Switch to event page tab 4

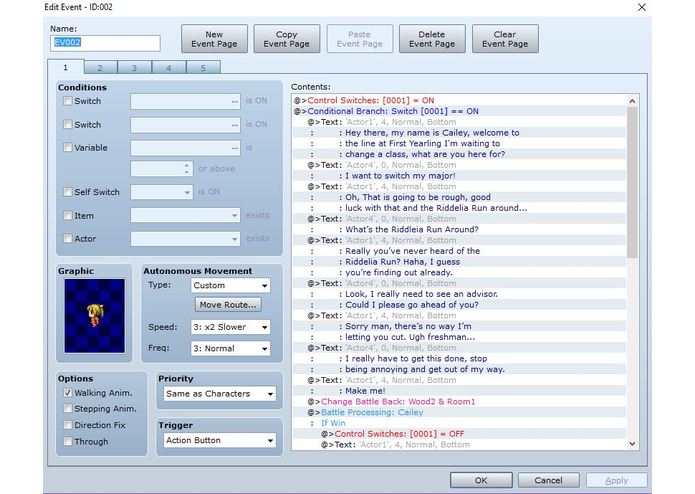coord(169,68)
